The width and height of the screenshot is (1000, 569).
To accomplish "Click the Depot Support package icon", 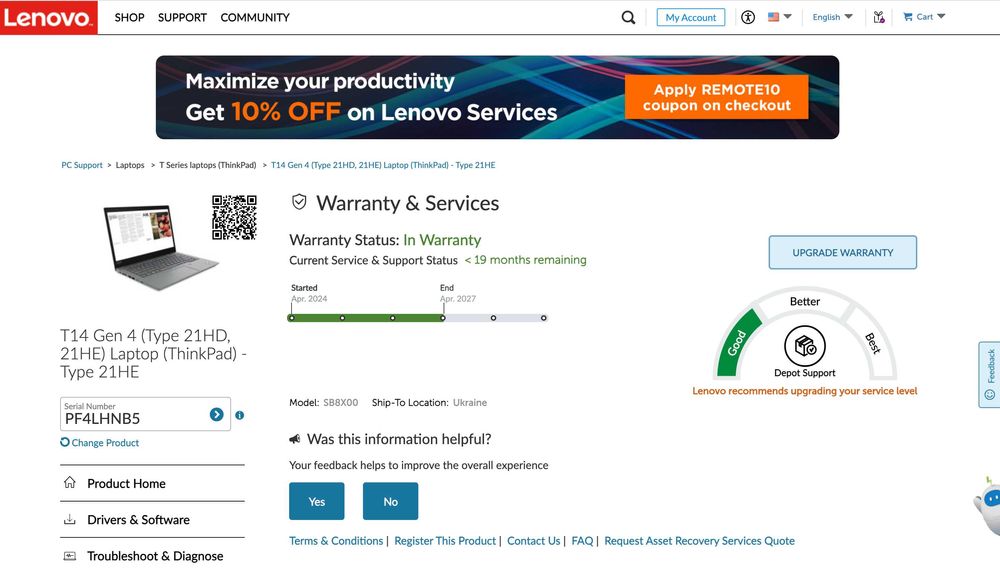I will coord(804,346).
